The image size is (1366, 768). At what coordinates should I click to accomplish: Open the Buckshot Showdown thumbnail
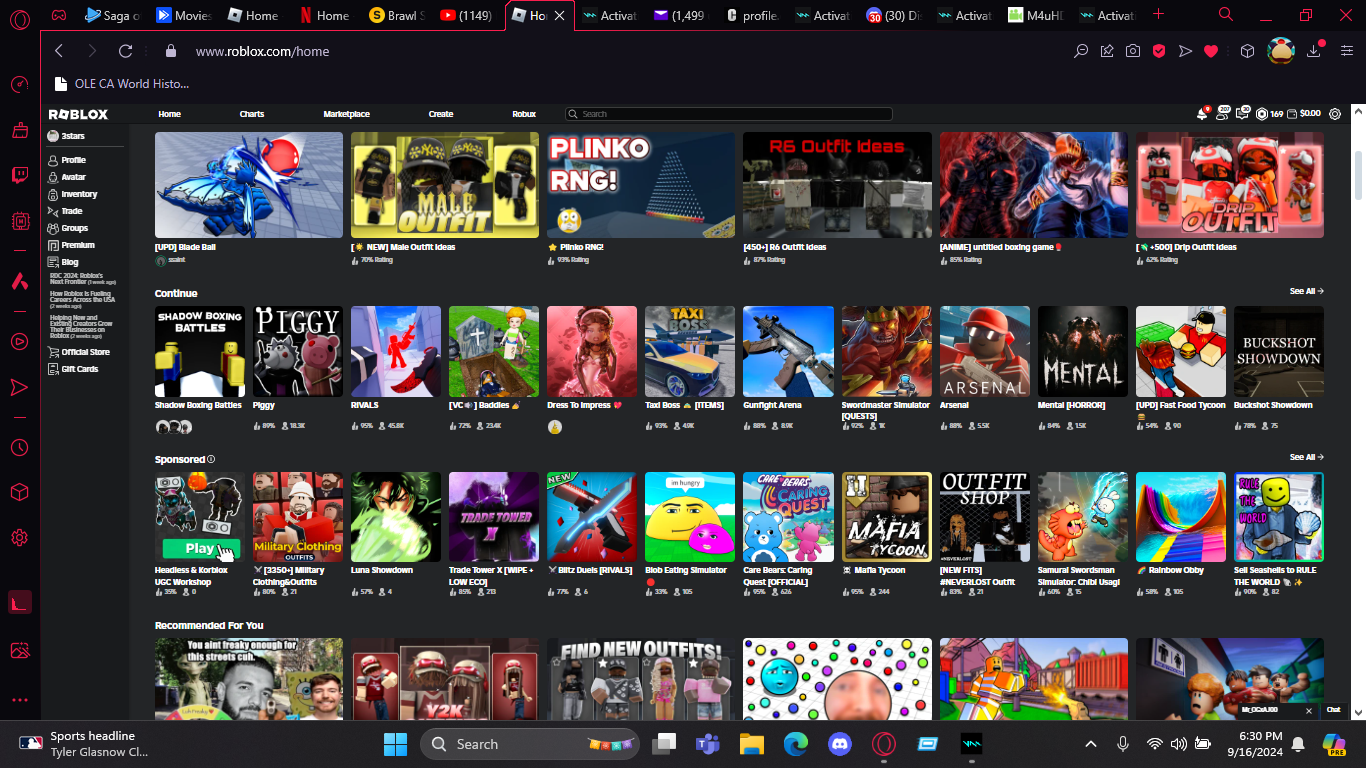pyautogui.click(x=1279, y=352)
